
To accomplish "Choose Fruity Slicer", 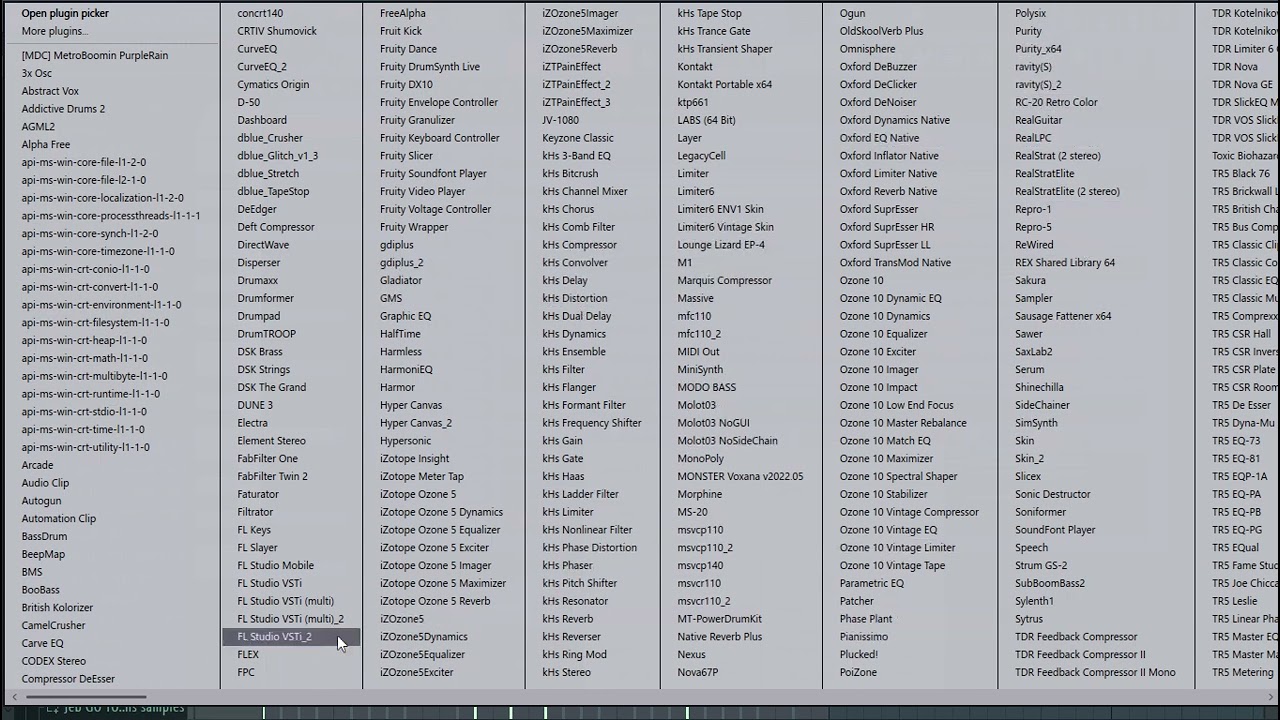I will pos(406,156).
